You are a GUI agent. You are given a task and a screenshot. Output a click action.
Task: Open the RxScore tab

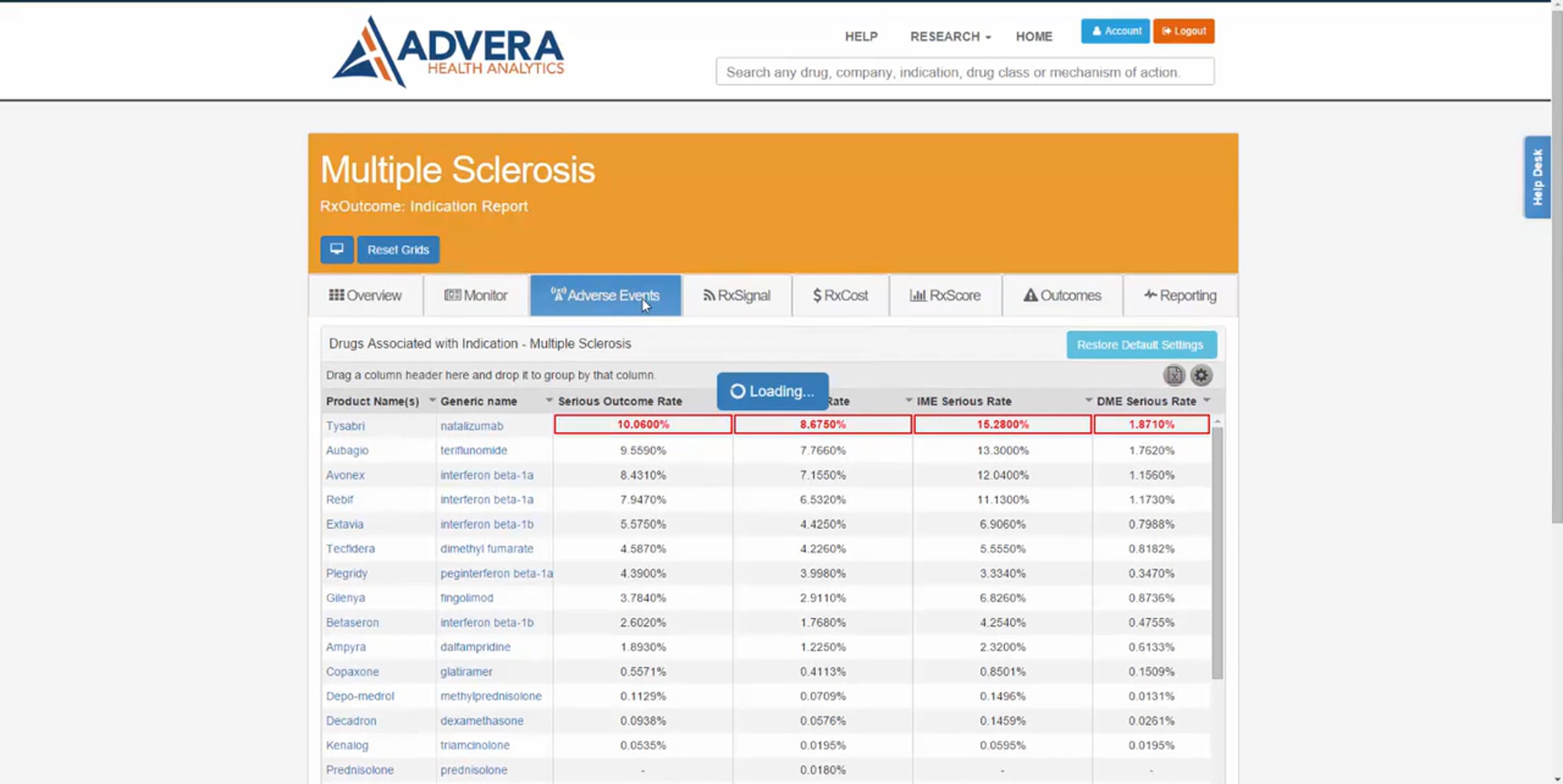click(945, 295)
